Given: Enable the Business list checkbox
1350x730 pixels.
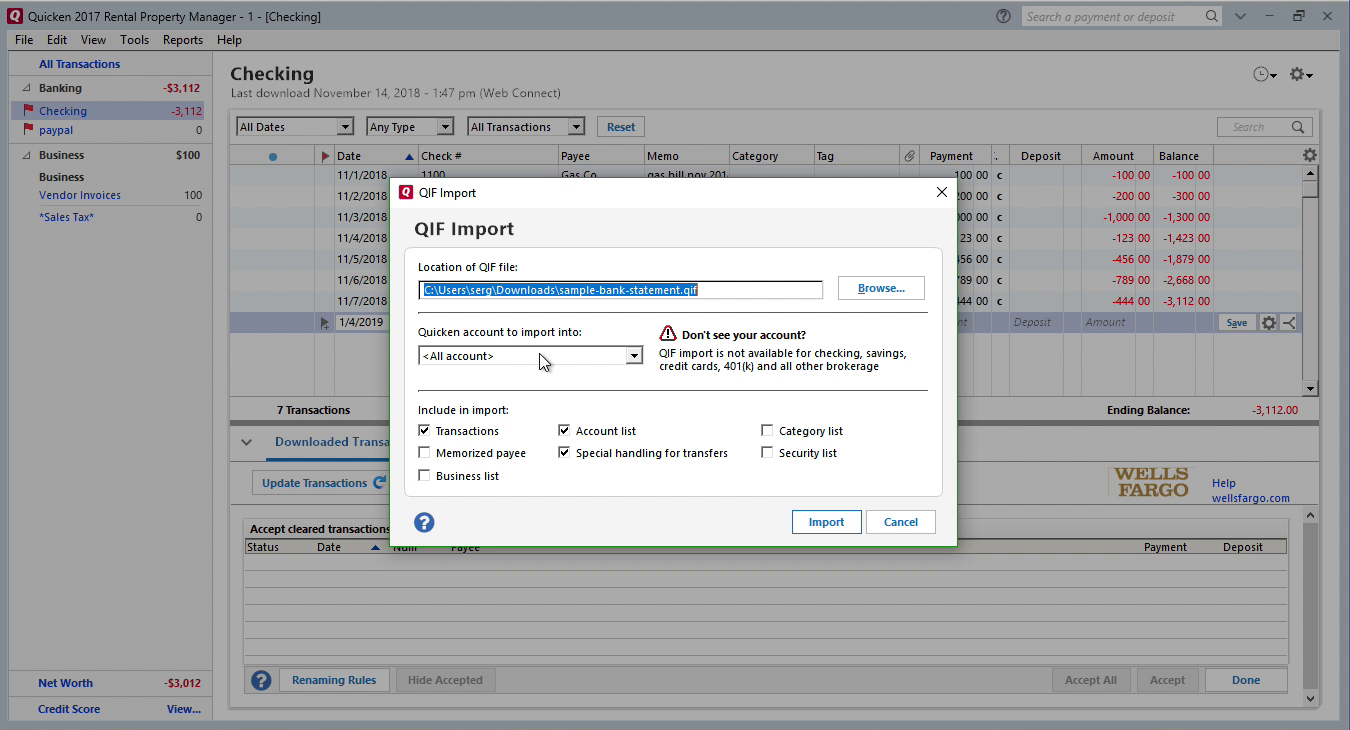Looking at the screenshot, I should (425, 476).
